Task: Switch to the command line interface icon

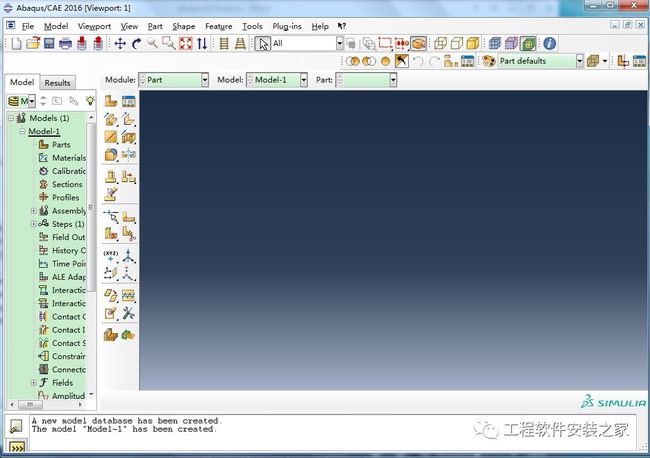Action: [x=17, y=448]
